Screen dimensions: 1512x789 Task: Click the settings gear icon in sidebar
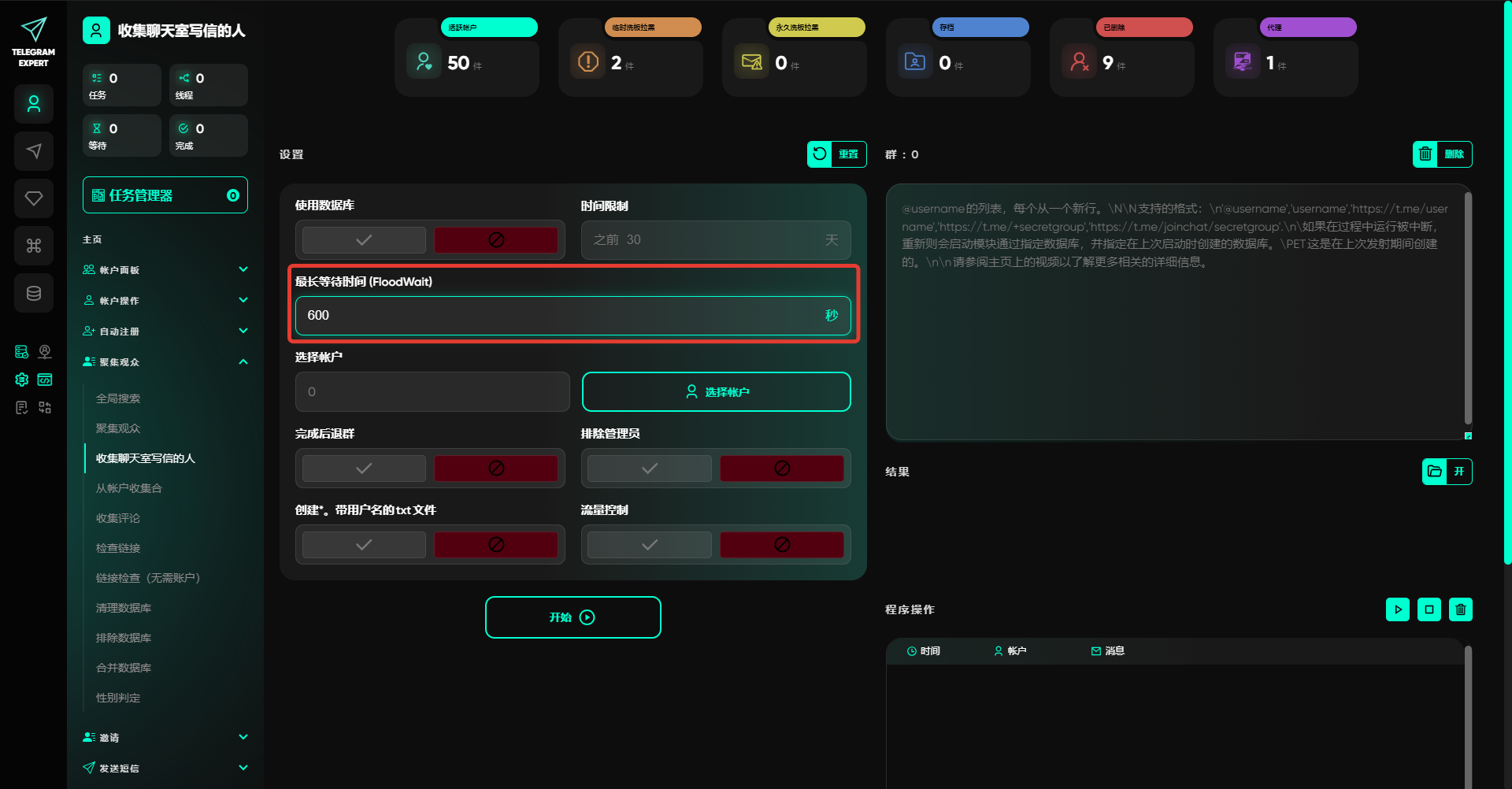coord(22,380)
